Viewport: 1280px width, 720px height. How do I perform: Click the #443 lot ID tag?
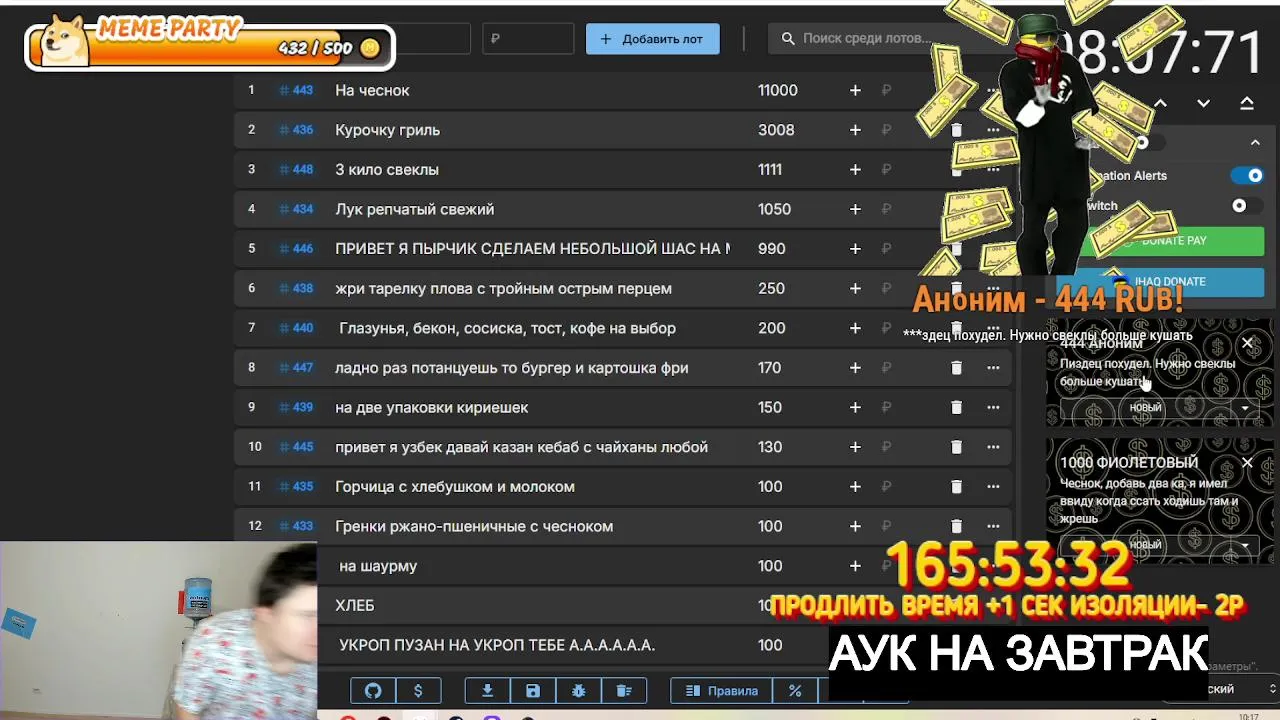(296, 90)
